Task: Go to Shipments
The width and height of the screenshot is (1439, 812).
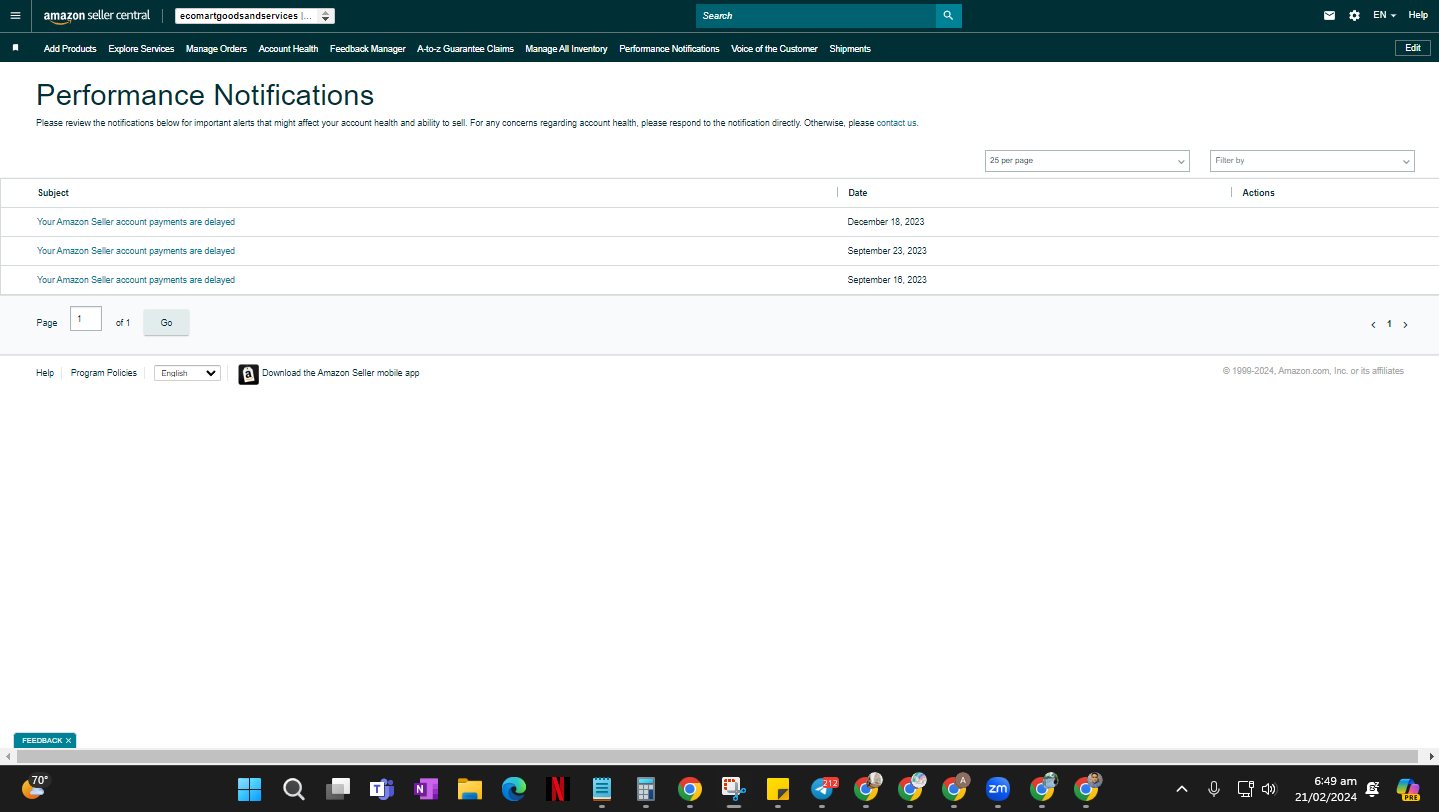Action: (x=850, y=49)
